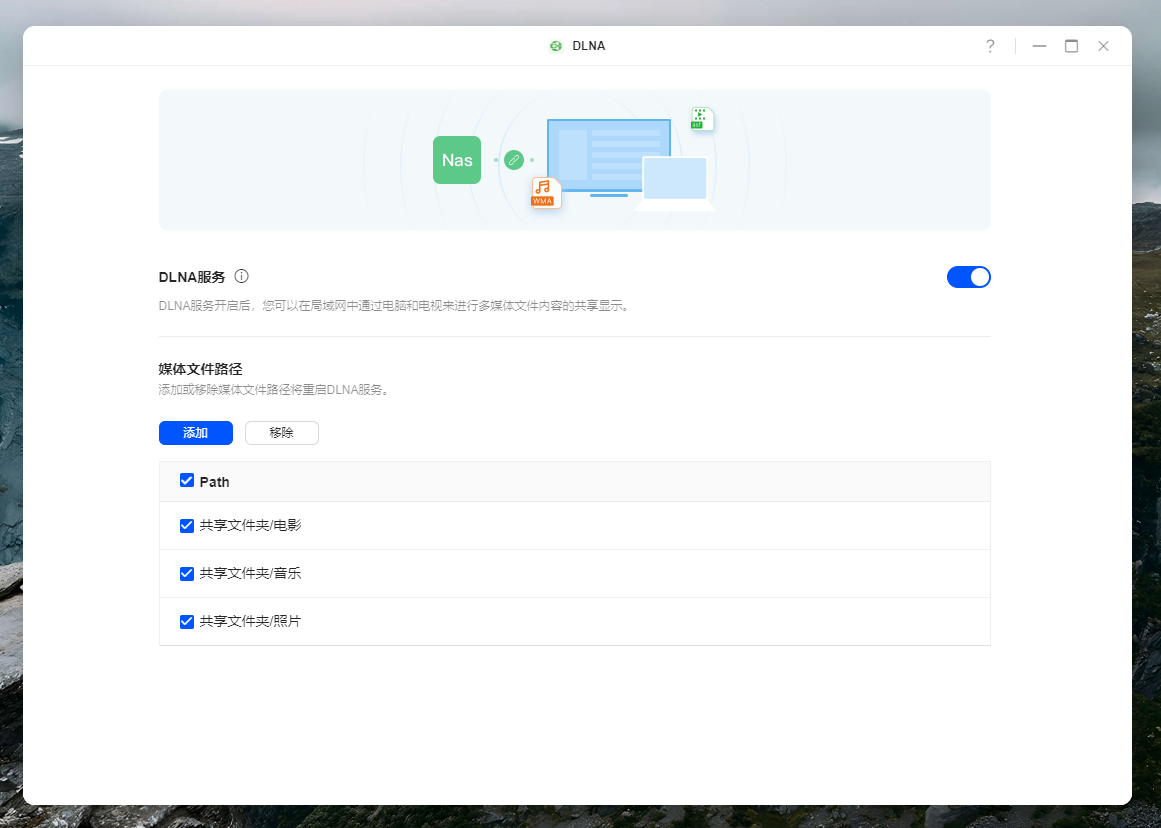The image size is (1161, 828).
Task: Maximize the DLNA window
Action: [x=1071, y=46]
